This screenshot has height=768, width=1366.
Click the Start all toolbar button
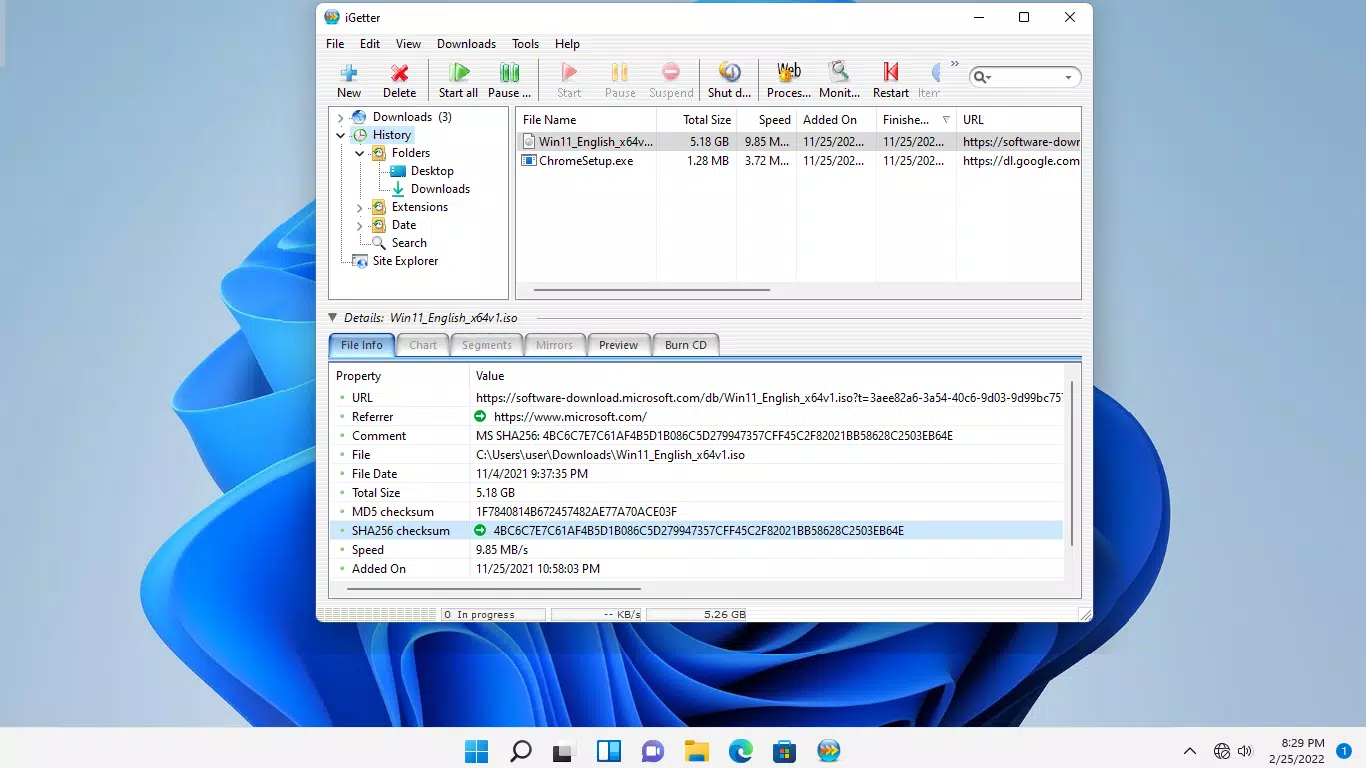[x=458, y=80]
